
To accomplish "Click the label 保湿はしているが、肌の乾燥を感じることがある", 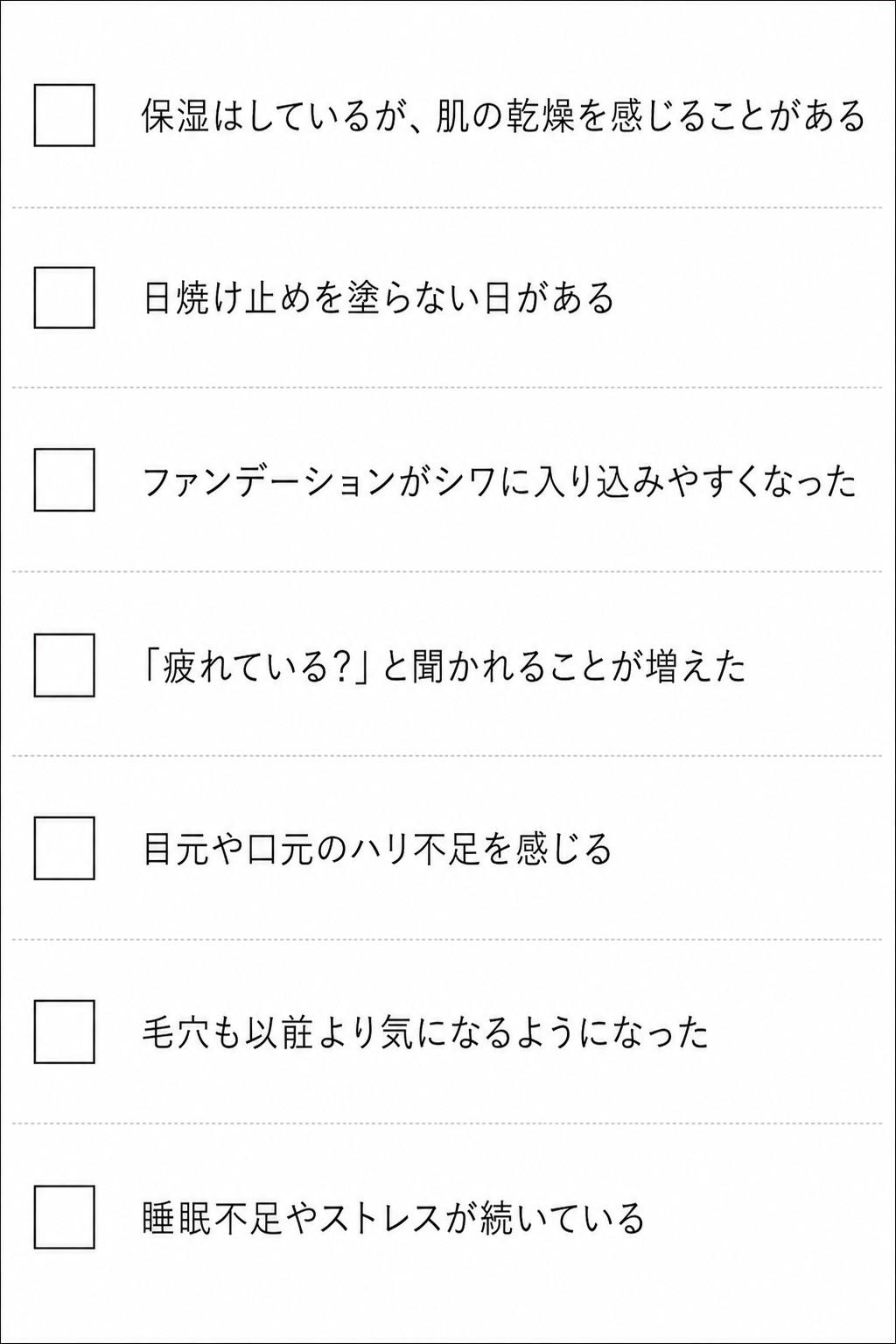I will pyautogui.click(x=503, y=116).
